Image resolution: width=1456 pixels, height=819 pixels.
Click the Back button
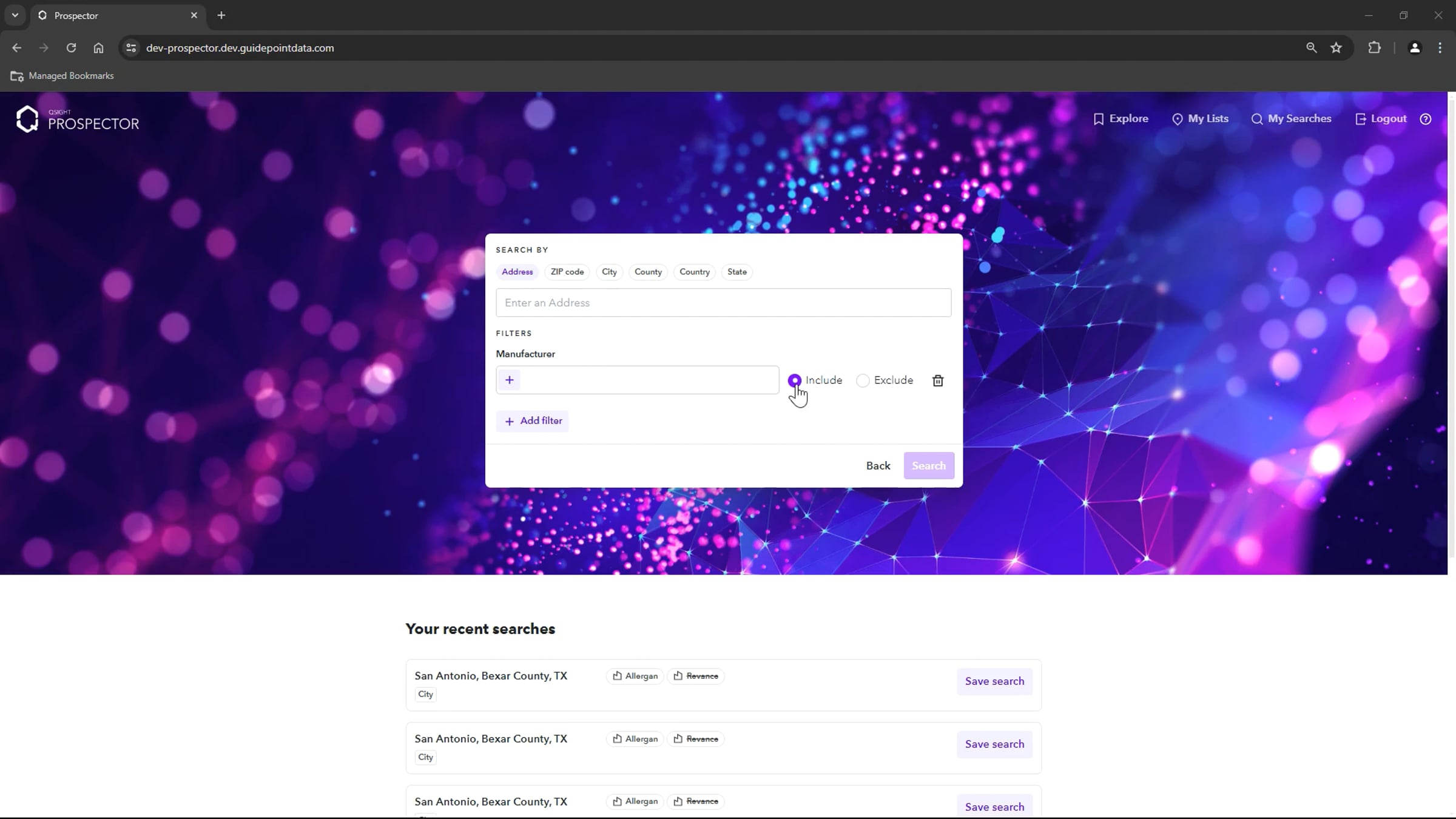click(878, 465)
